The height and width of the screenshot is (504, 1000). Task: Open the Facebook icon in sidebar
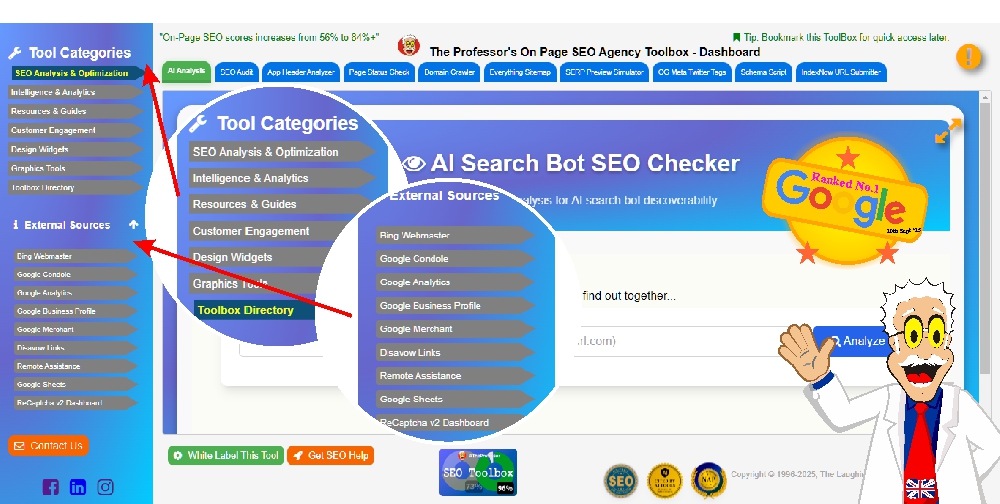click(50, 487)
